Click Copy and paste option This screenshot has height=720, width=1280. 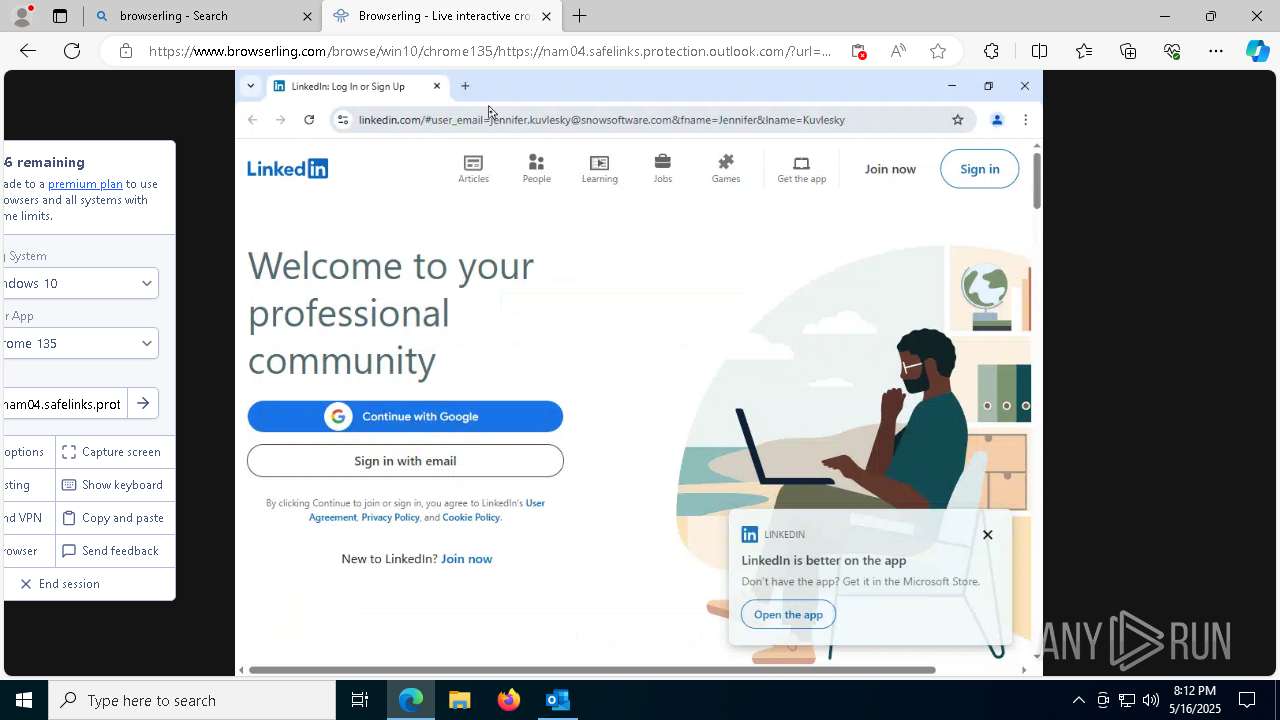[x=112, y=518]
